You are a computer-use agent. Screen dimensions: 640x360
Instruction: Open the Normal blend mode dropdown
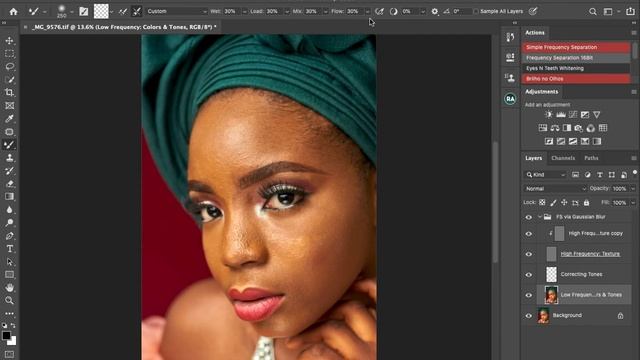coord(555,189)
